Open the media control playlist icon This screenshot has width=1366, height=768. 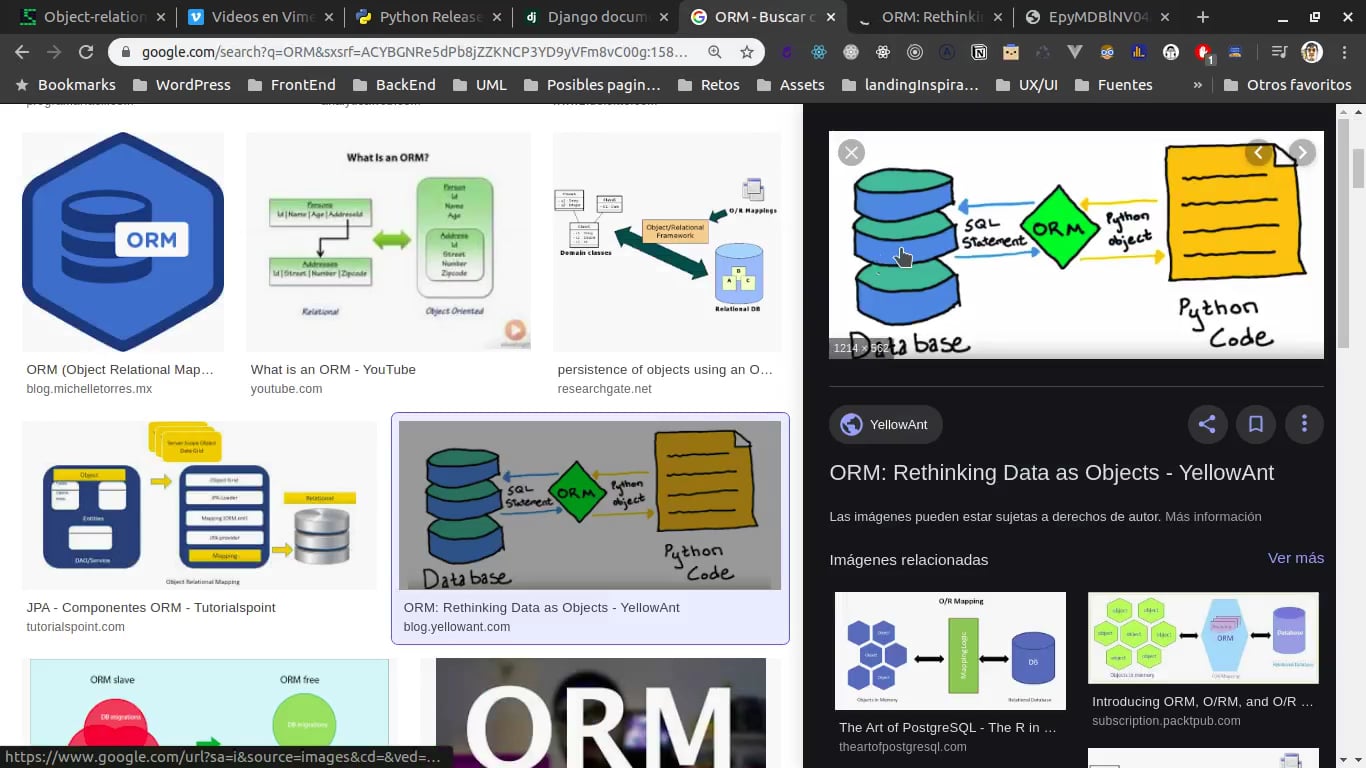point(1279,52)
